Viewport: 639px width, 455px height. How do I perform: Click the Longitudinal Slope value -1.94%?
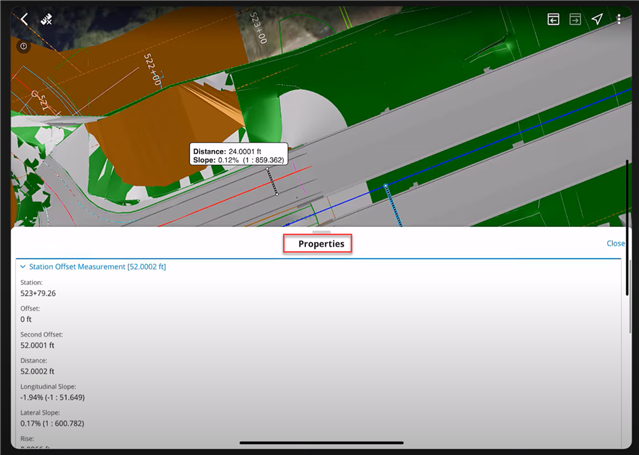click(x=53, y=397)
